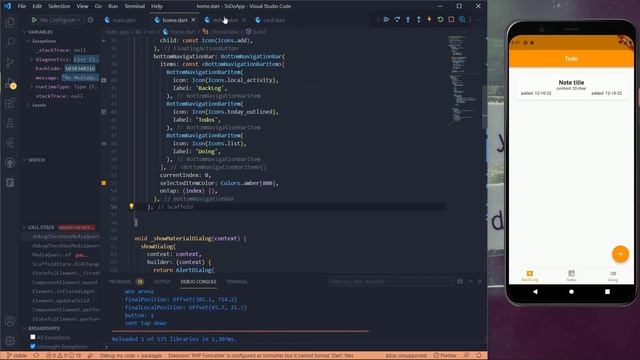Trigger Hot Reload lightning icon
Image resolution: width=640 pixels, height=360 pixels.
429,20
